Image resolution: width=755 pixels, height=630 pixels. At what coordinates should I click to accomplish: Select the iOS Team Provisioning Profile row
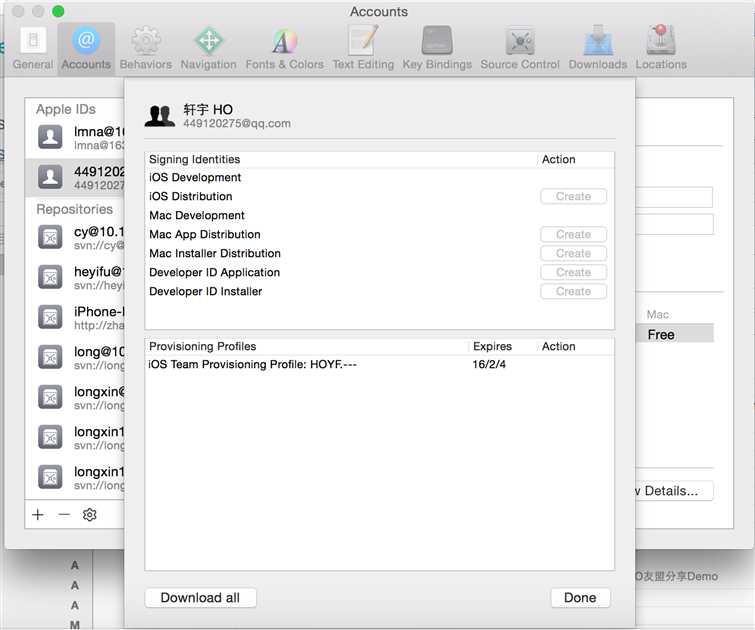[x=379, y=365]
